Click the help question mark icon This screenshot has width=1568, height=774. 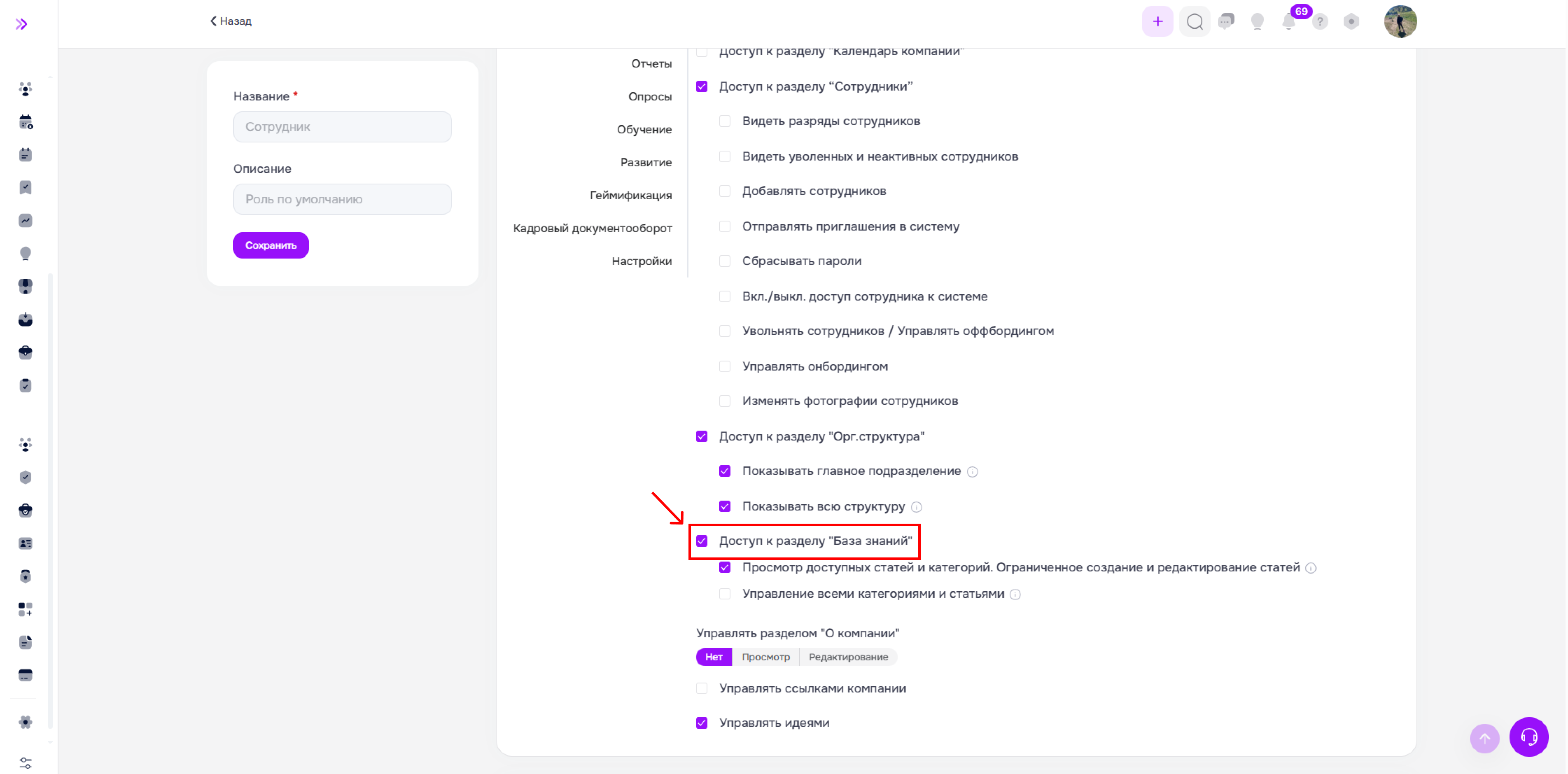[x=1320, y=22]
